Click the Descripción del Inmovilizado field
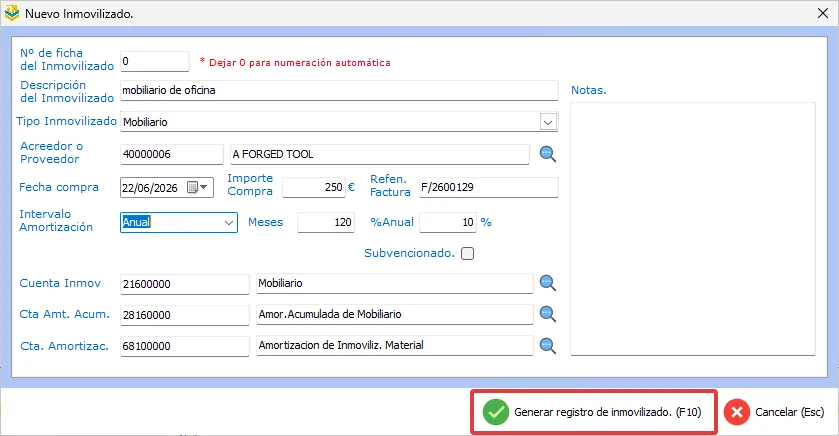This screenshot has height=436, width=839. pyautogui.click(x=339, y=90)
